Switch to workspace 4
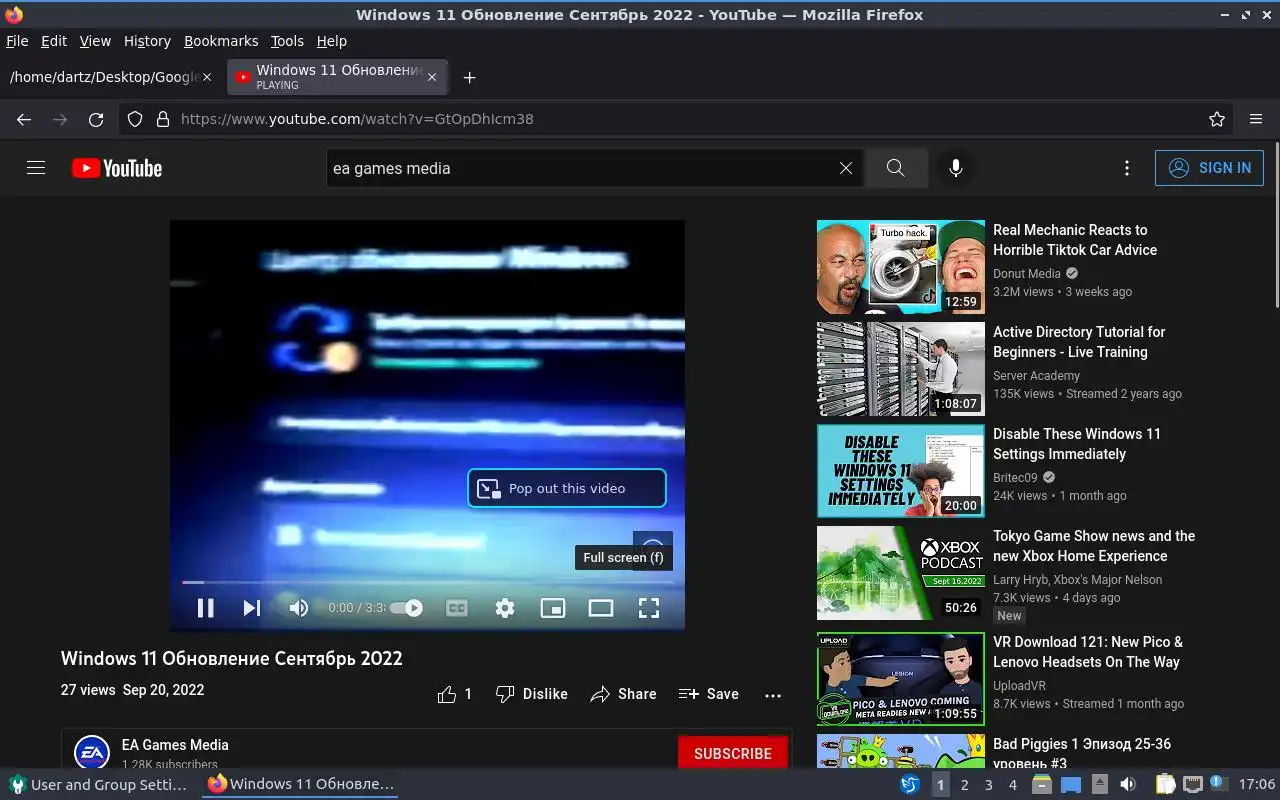1280x800 pixels. point(1012,785)
